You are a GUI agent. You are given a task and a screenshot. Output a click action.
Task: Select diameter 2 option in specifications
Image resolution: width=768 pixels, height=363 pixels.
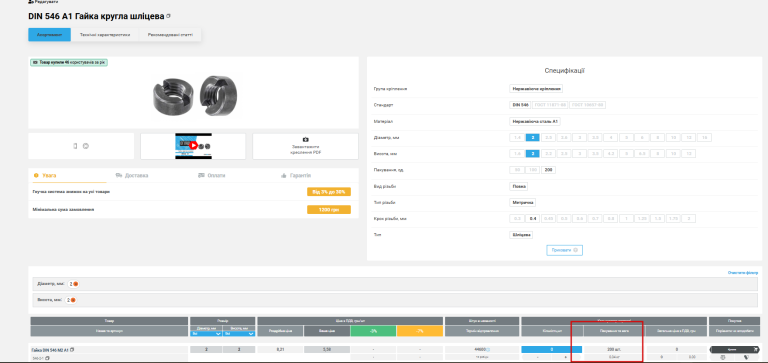[532, 138]
